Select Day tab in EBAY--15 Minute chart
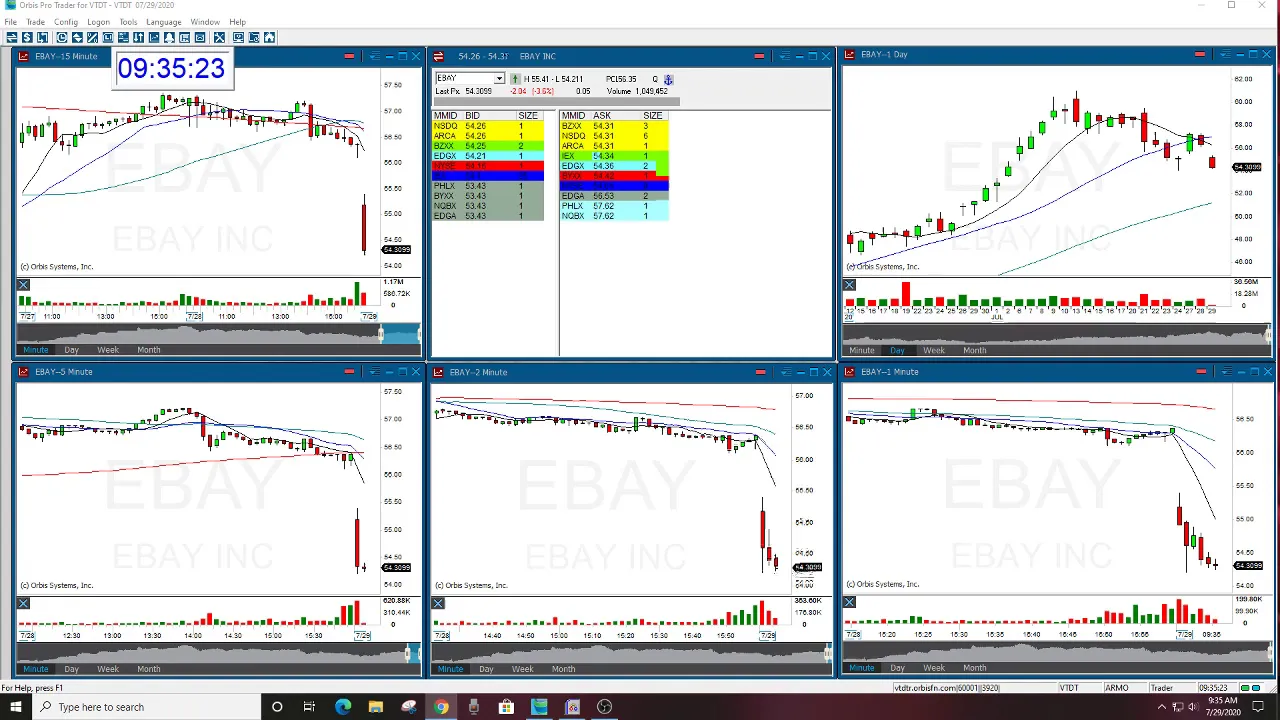The width and height of the screenshot is (1280, 720). (x=71, y=350)
